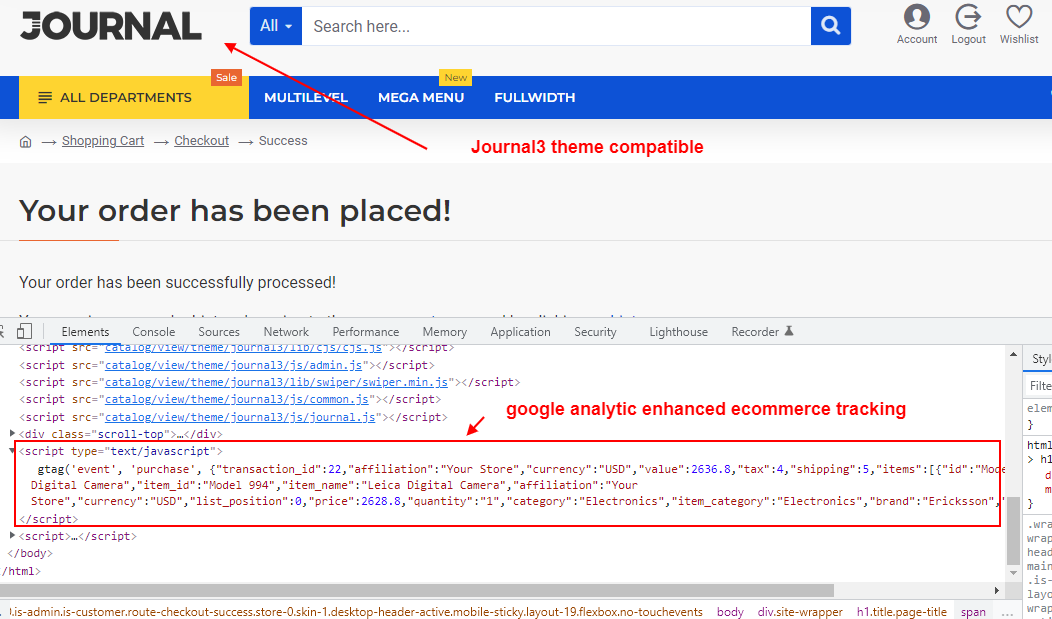Image resolution: width=1052 pixels, height=619 pixels.
Task: Expand the div class="scroll-top" node
Action: point(12,434)
